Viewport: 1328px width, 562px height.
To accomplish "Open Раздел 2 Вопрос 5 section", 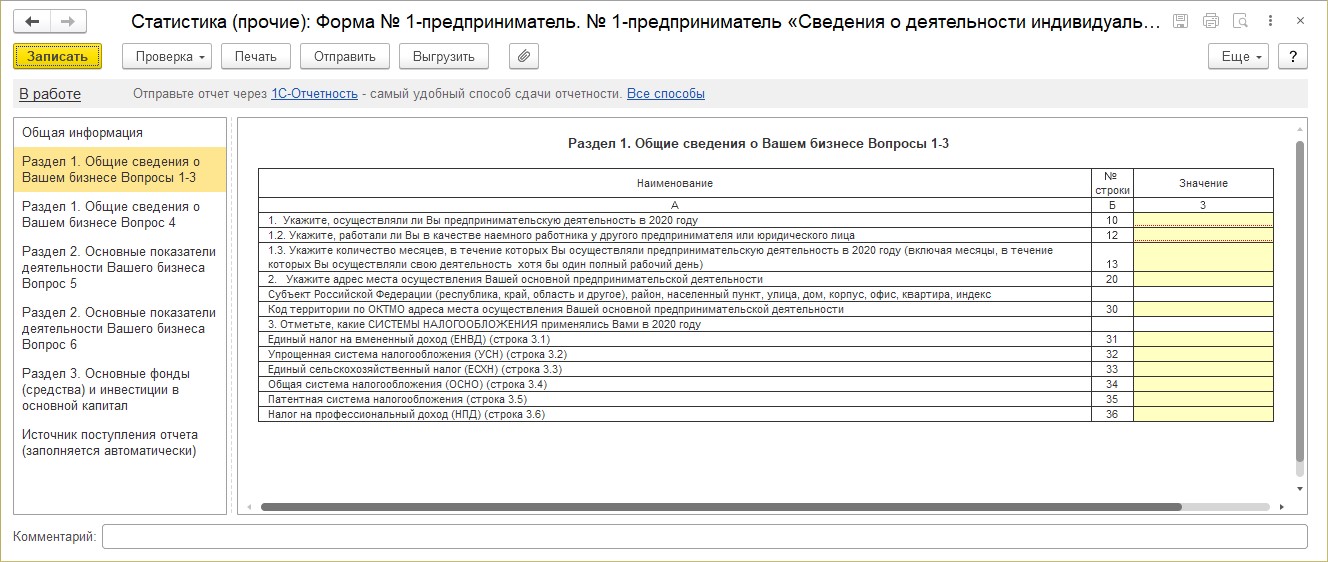I will (x=120, y=267).
